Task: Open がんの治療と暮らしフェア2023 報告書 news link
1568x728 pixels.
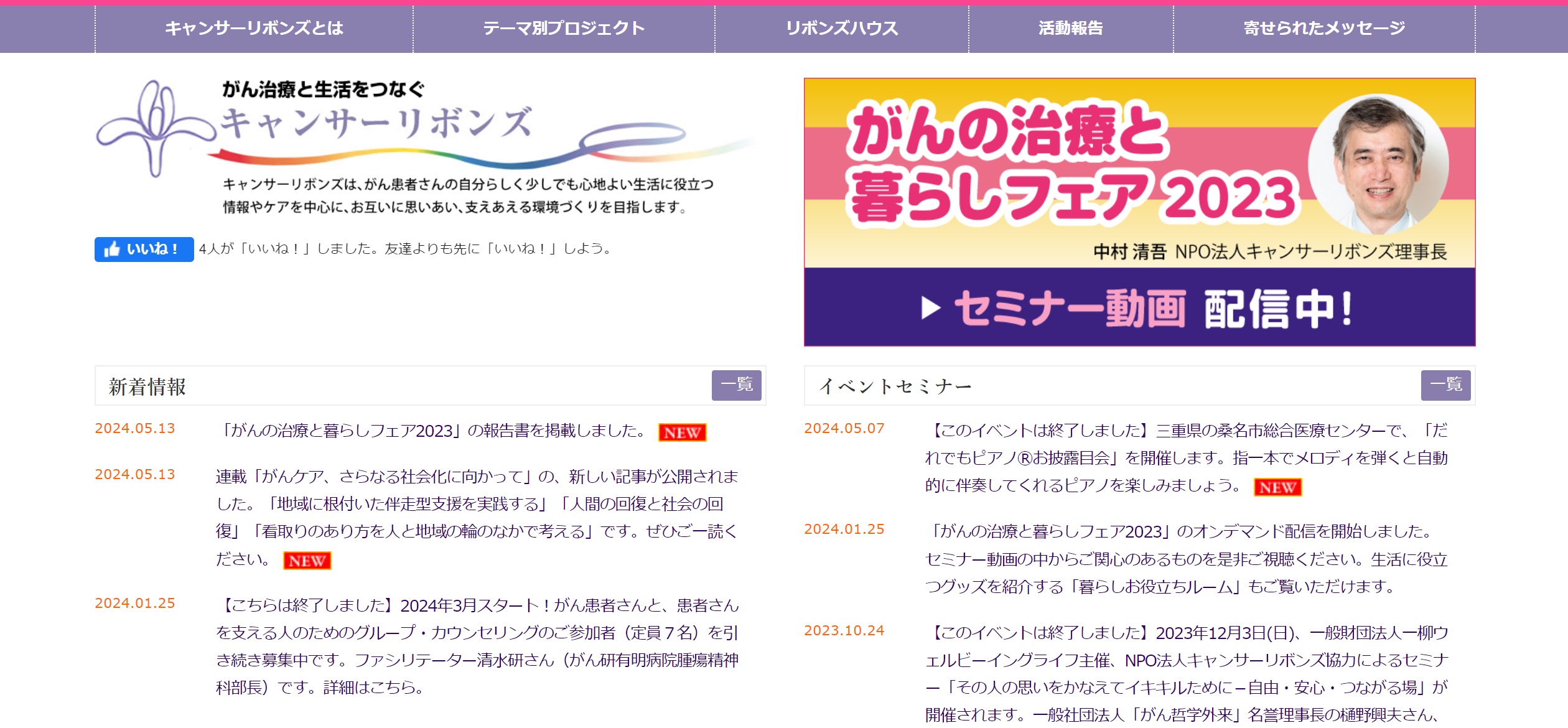Action: [x=434, y=431]
